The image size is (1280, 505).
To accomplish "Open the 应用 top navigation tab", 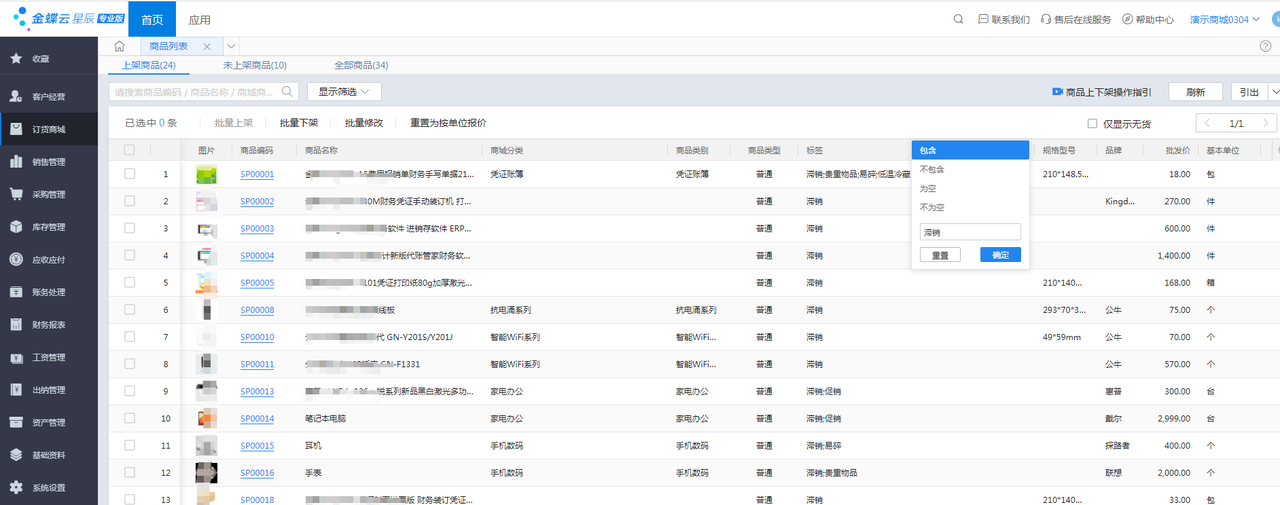I will click(199, 19).
